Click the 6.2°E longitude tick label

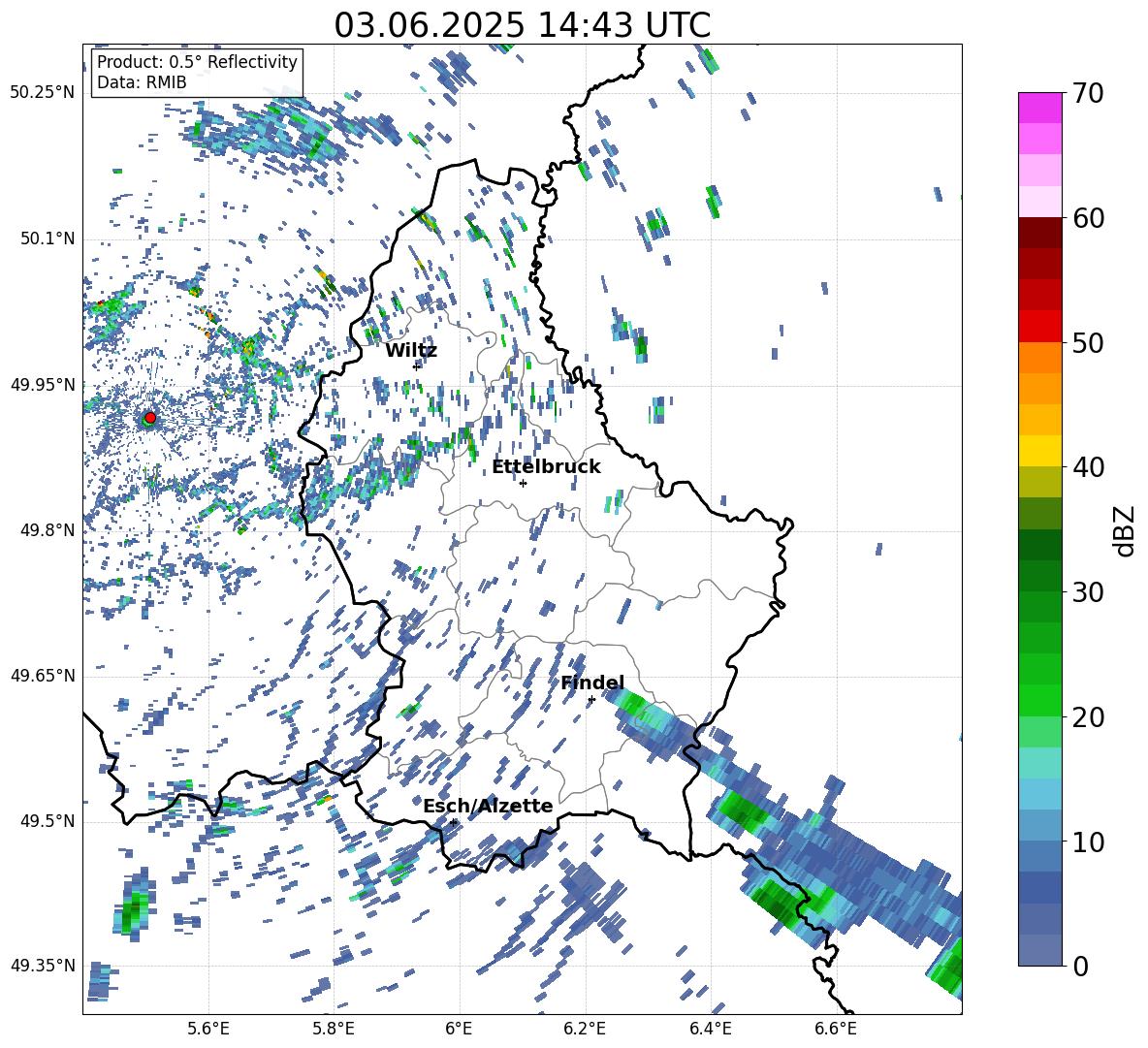click(x=585, y=1029)
